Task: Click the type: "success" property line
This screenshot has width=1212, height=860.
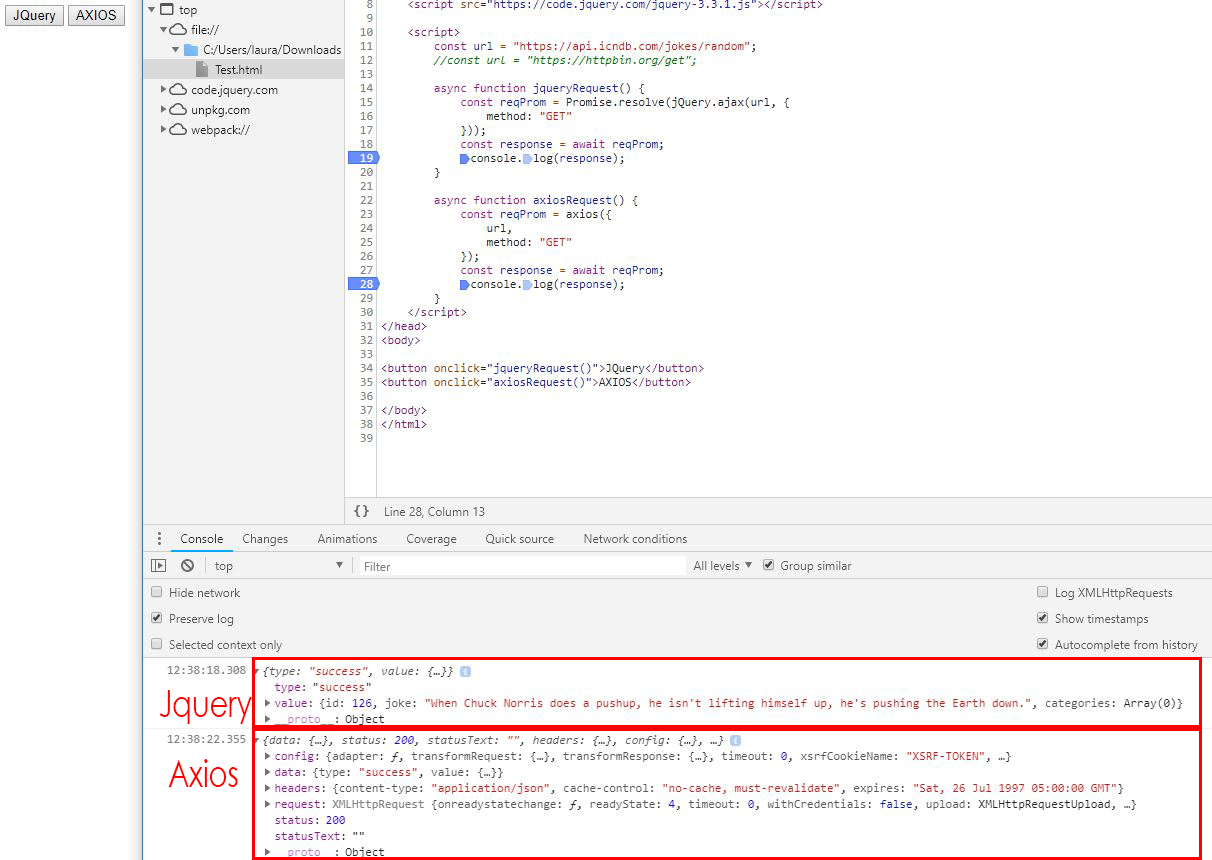Action: 322,687
